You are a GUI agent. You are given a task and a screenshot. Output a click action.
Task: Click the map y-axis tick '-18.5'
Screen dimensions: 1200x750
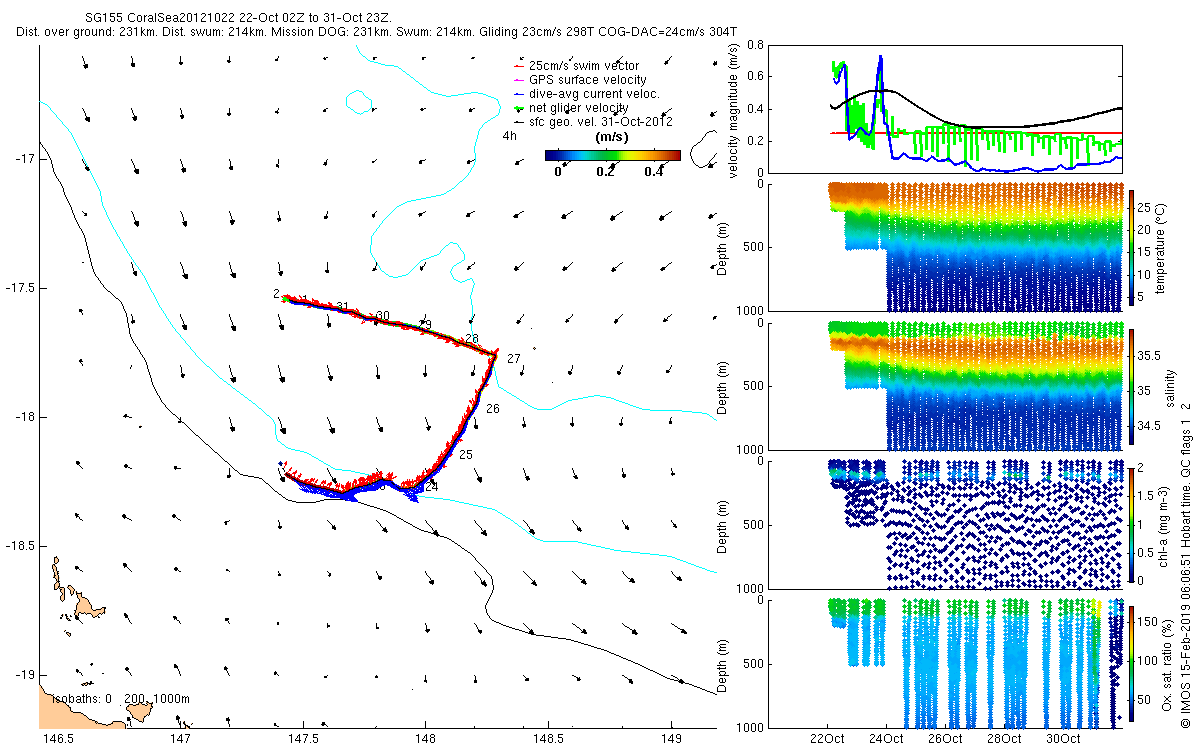coord(18,546)
